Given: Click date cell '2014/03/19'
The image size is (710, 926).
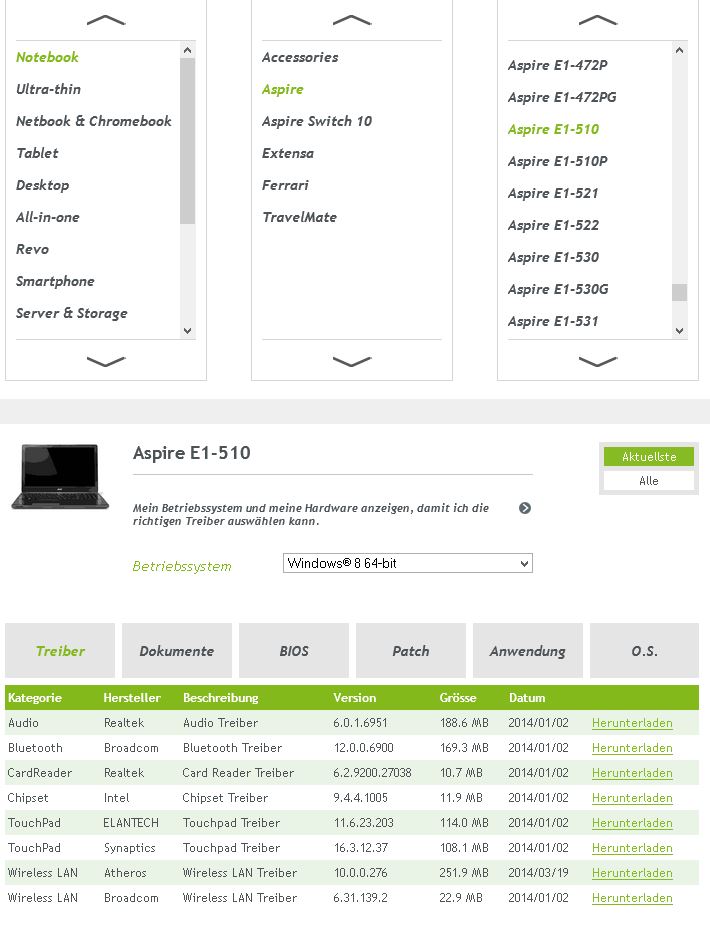Looking at the screenshot, I should coord(538,873).
